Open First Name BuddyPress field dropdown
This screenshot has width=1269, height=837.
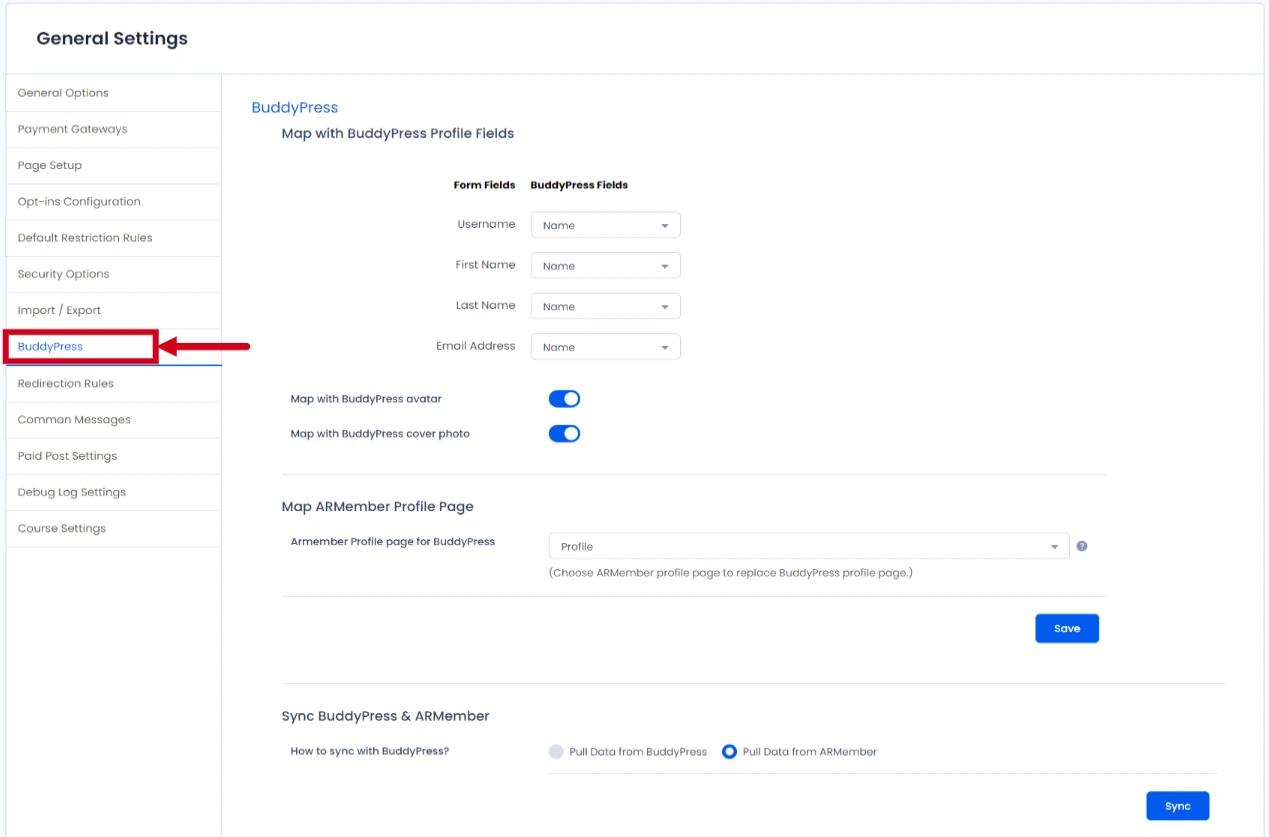605,266
